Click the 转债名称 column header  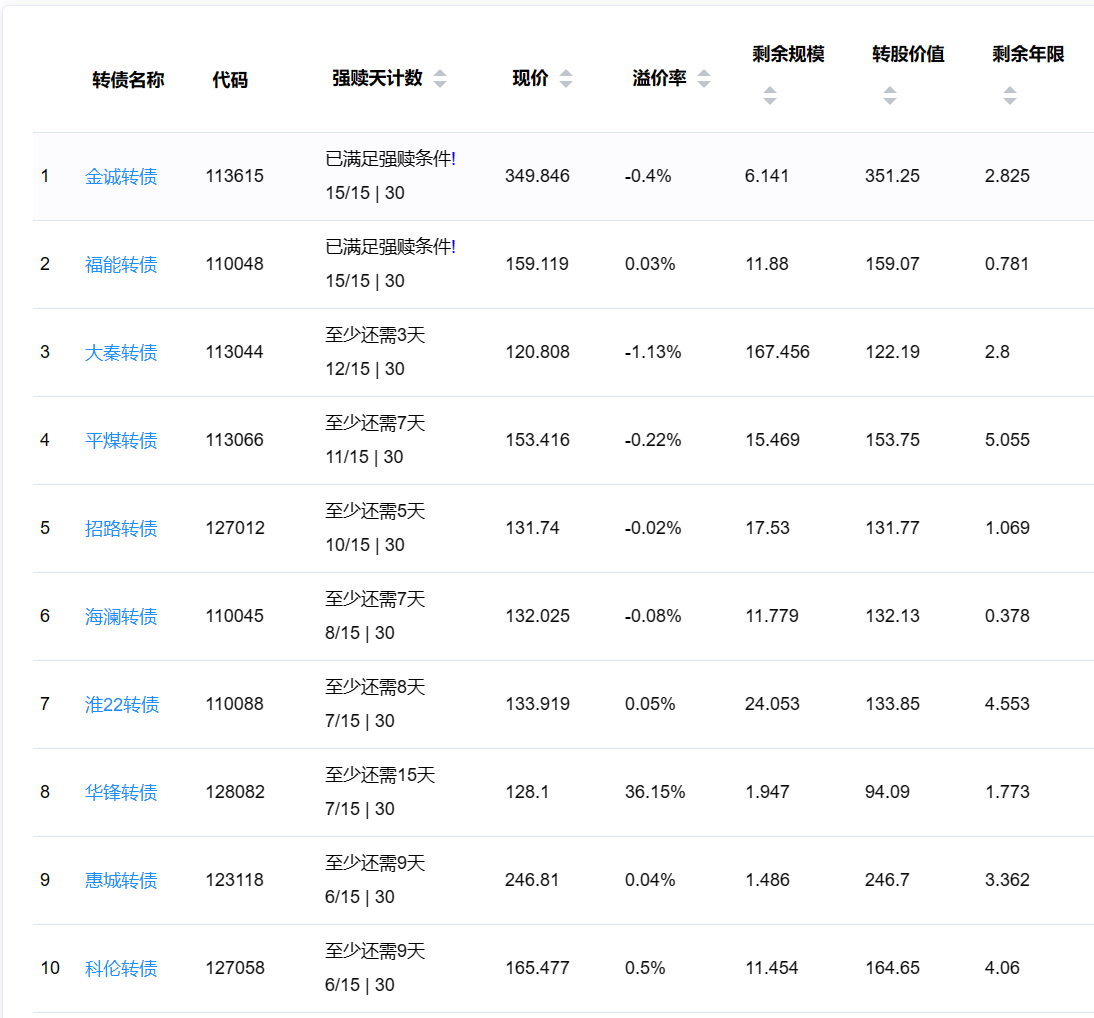[128, 80]
